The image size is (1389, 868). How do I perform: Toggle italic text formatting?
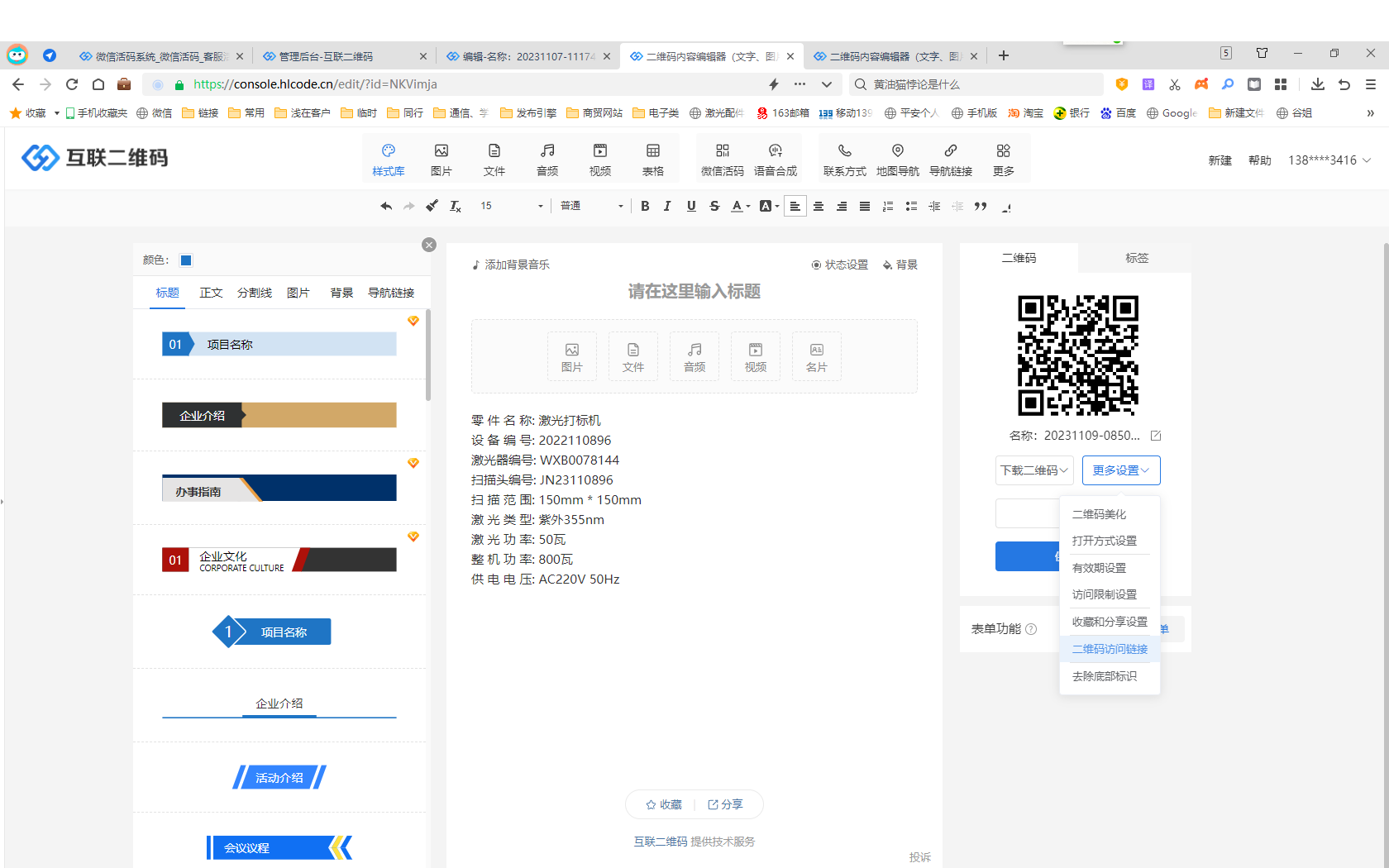click(667, 206)
